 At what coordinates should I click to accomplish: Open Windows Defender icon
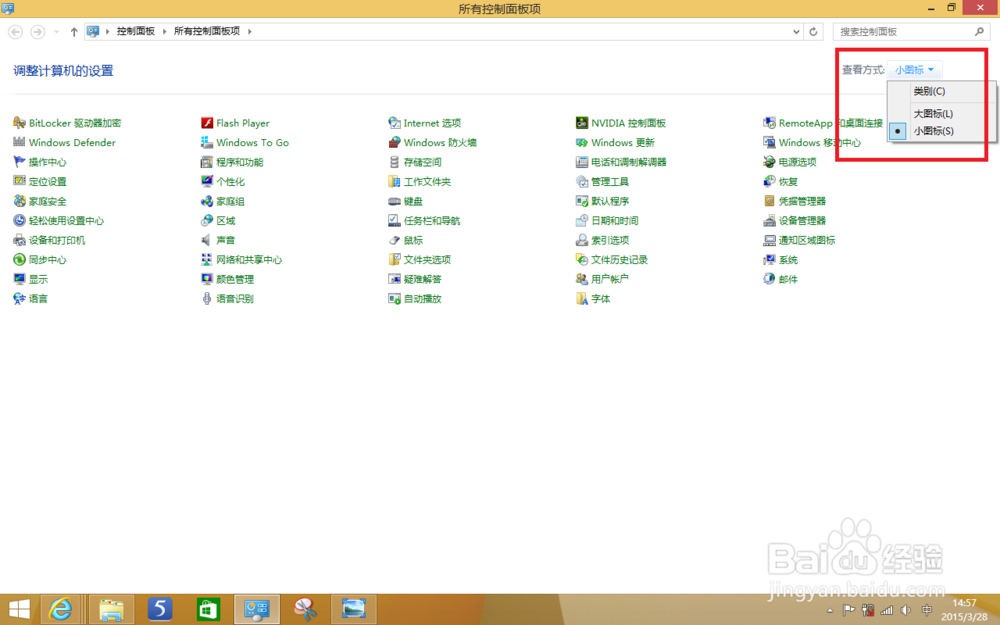[20, 142]
